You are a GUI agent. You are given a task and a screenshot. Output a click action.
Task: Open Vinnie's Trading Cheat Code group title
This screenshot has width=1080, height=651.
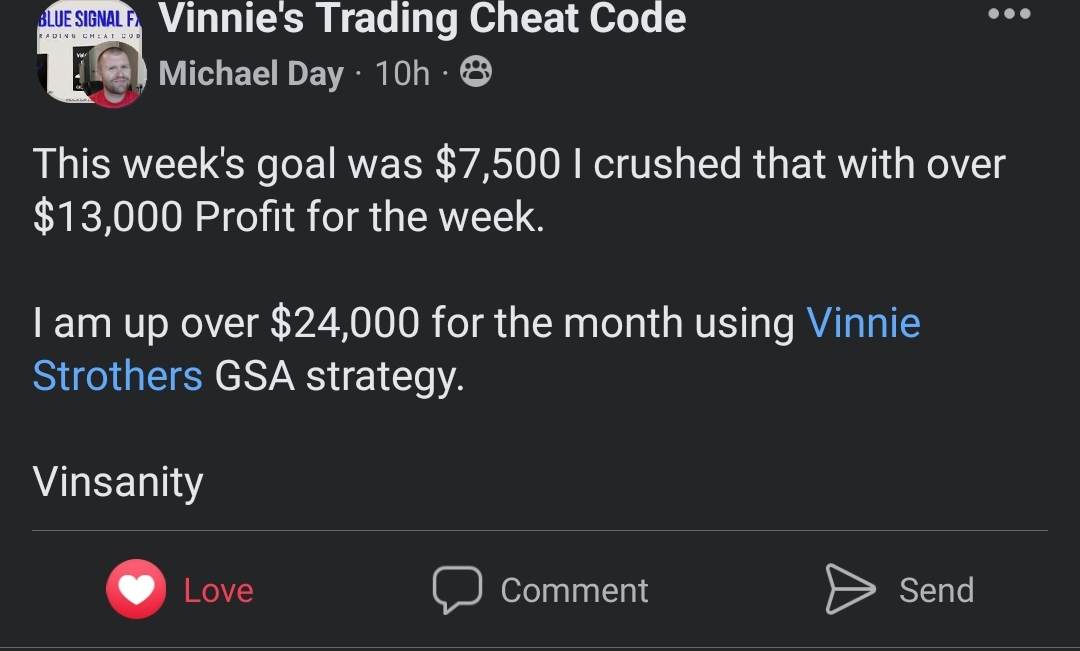coord(422,18)
